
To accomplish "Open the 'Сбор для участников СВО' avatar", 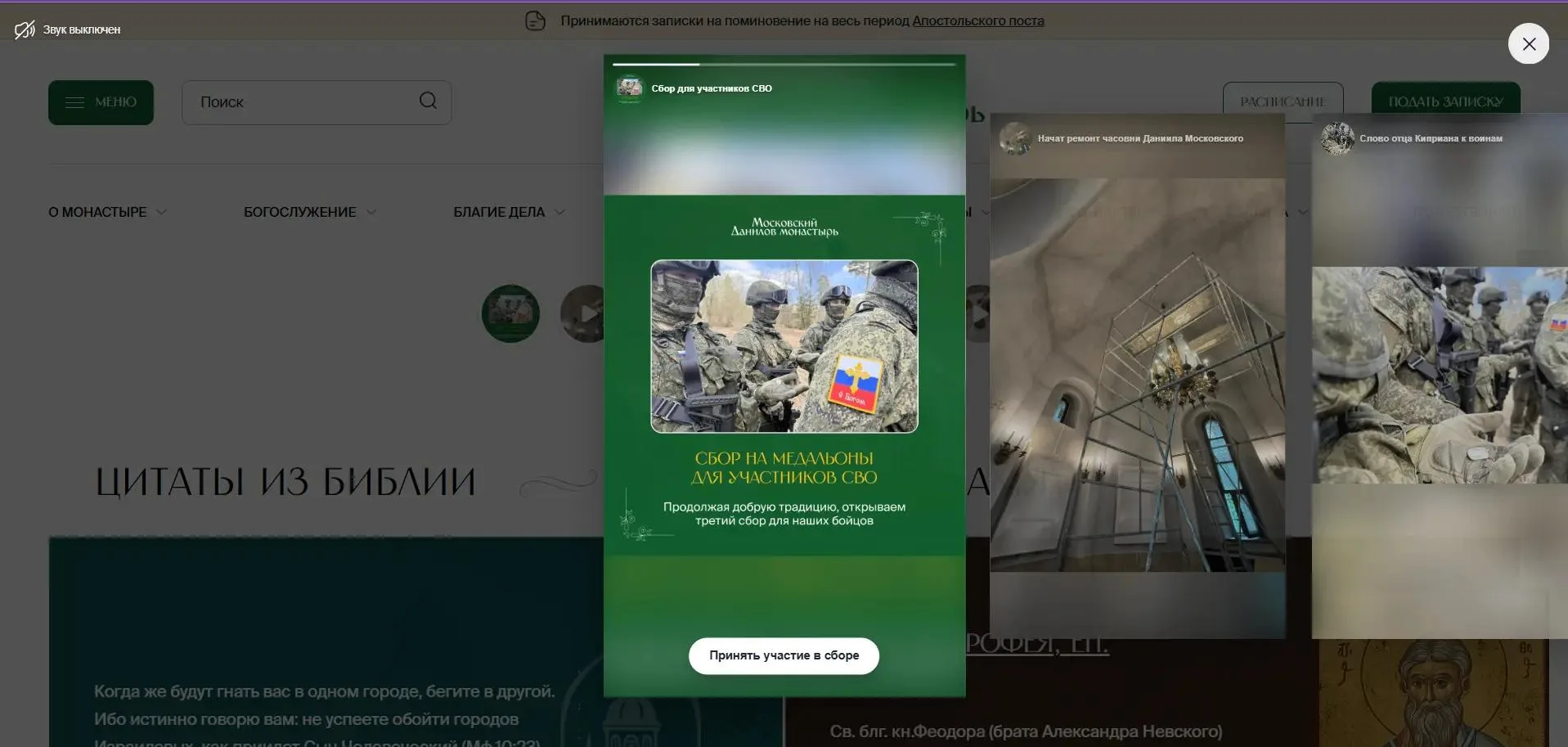I will click(629, 88).
